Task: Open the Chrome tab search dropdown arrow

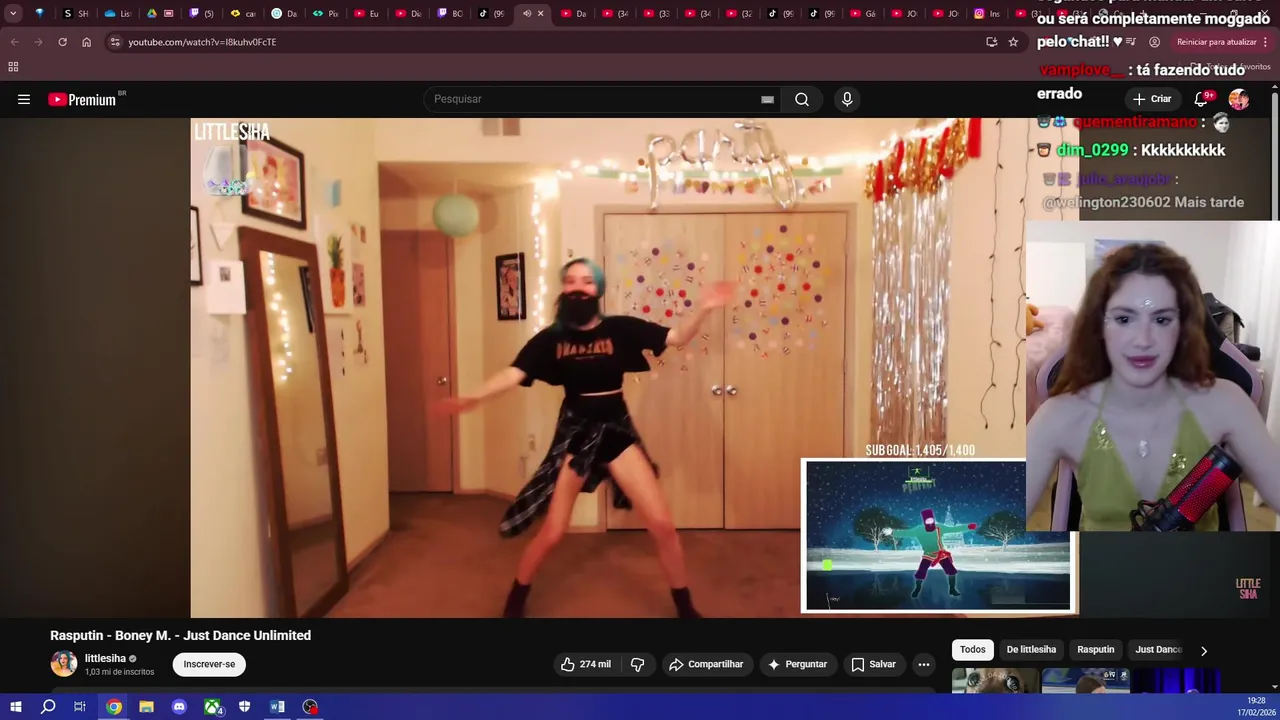Action: coord(13,14)
